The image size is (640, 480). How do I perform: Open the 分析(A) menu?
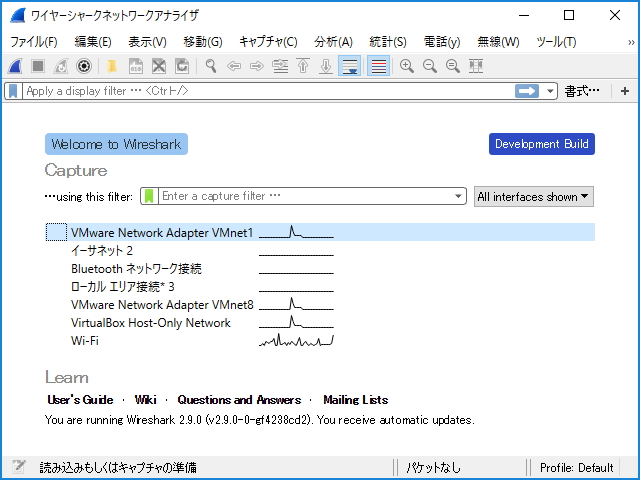[x=333, y=42]
